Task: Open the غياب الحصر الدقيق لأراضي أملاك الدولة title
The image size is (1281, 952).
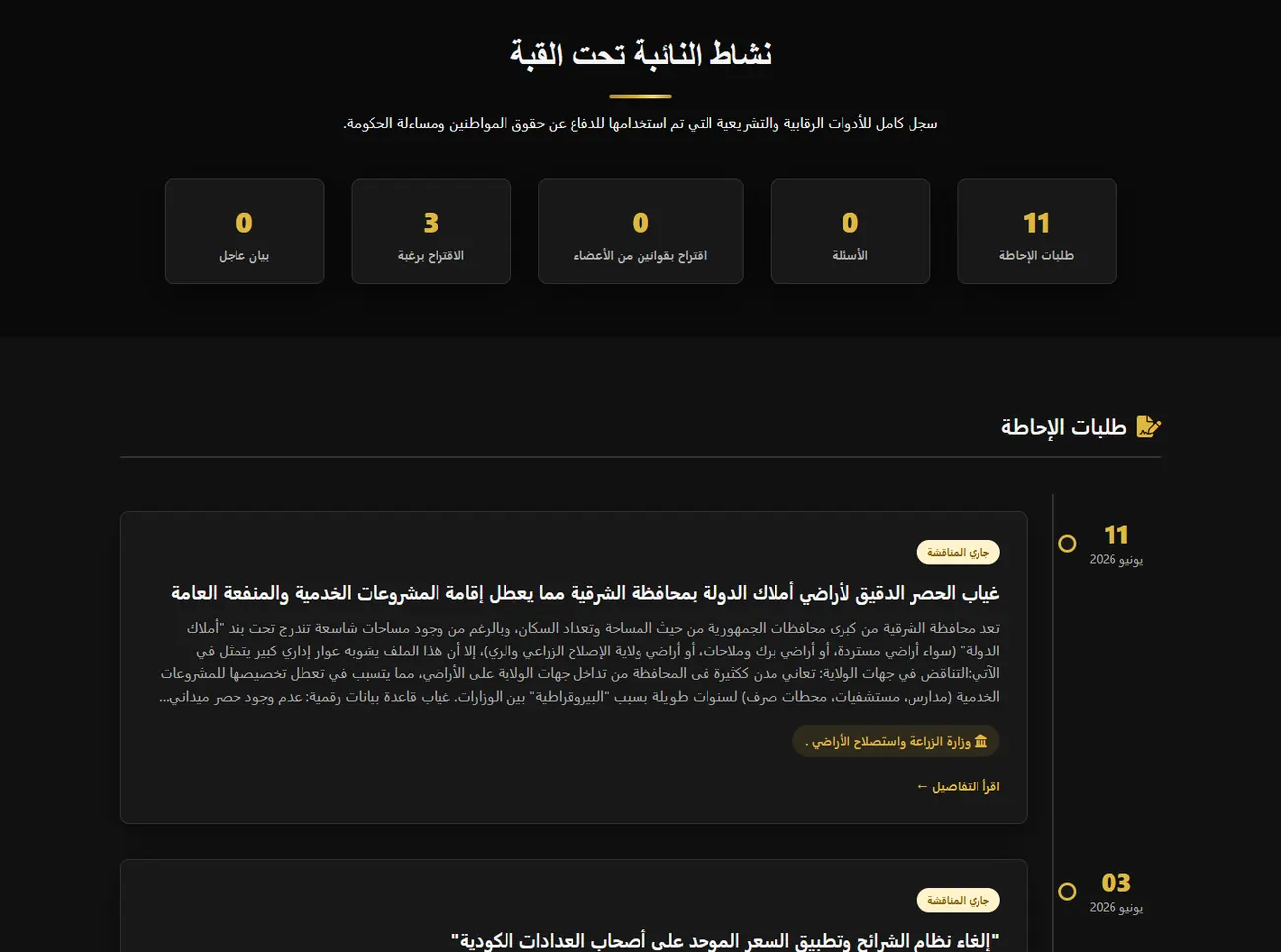Action: click(585, 593)
